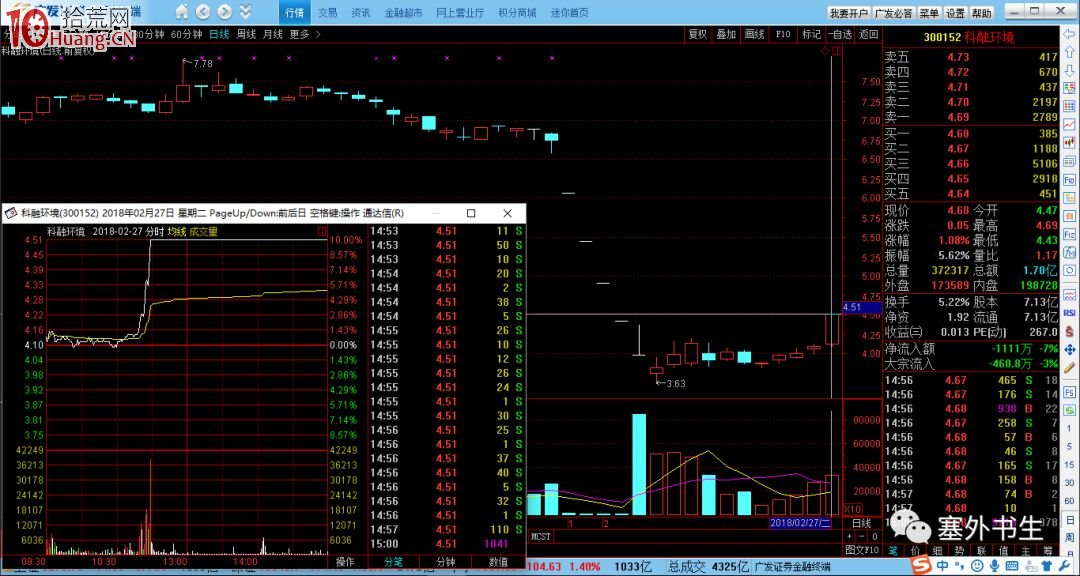Click the pencil drawing sidebar icon
This screenshot has width=1080, height=576.
click(x=1070, y=368)
